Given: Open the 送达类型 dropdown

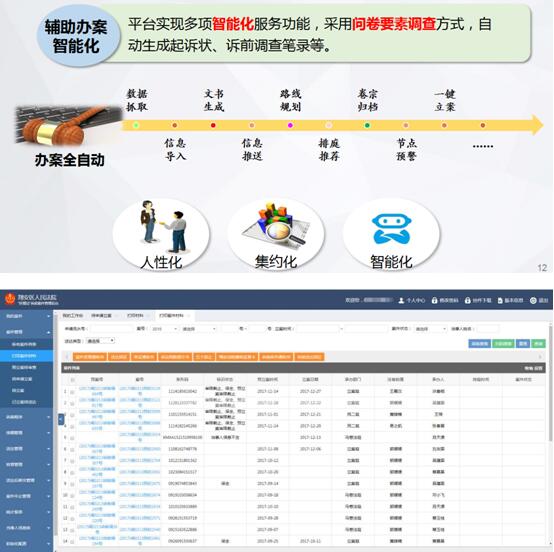Looking at the screenshot, I should [x=100, y=341].
